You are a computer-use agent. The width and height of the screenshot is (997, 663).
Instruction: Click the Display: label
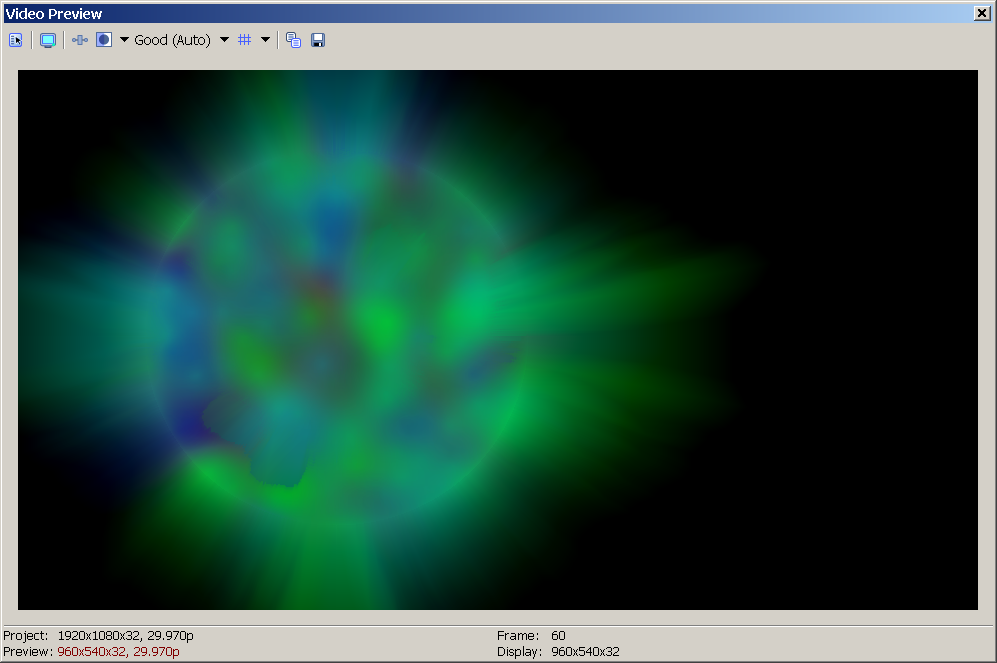coord(519,652)
